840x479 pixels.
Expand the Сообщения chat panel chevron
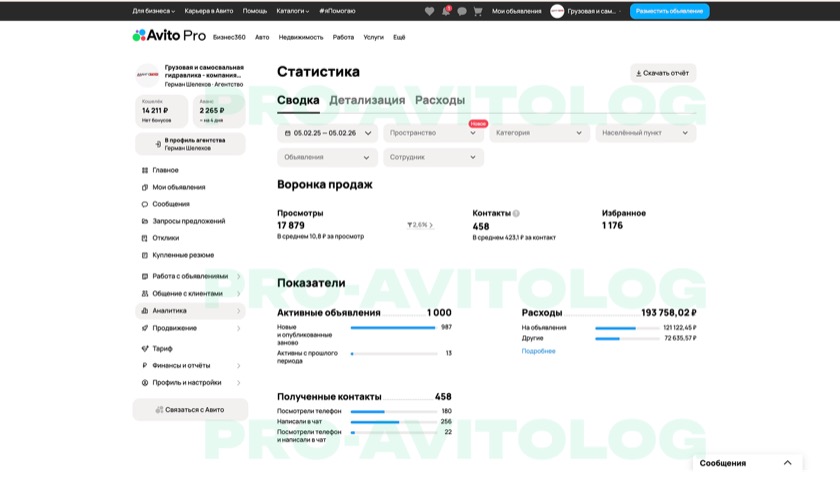pyautogui.click(x=788, y=463)
